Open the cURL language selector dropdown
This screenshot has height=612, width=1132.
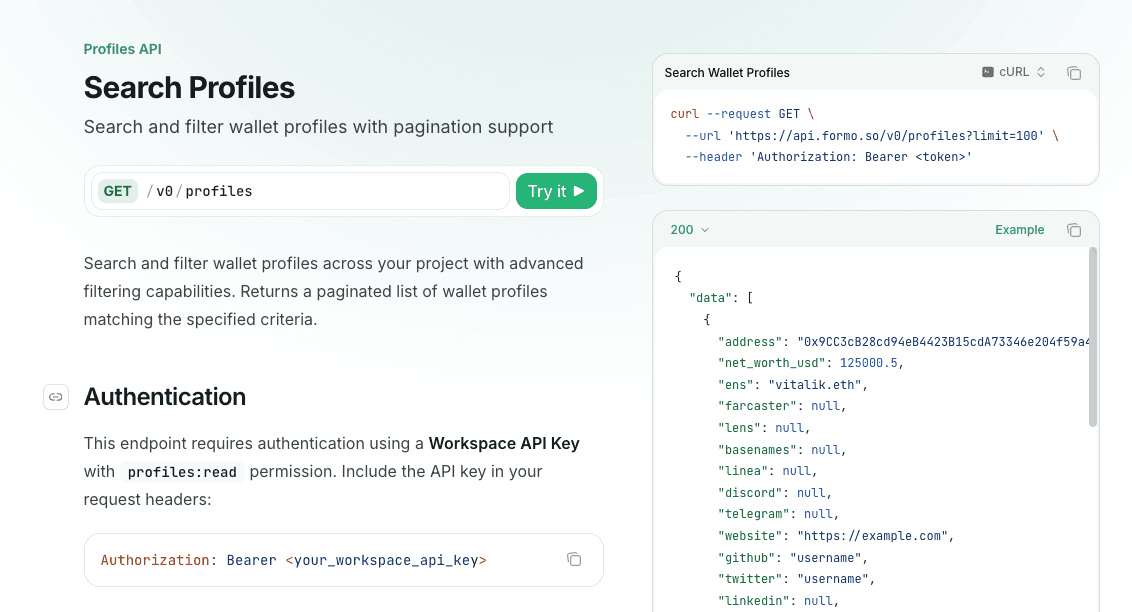1014,72
